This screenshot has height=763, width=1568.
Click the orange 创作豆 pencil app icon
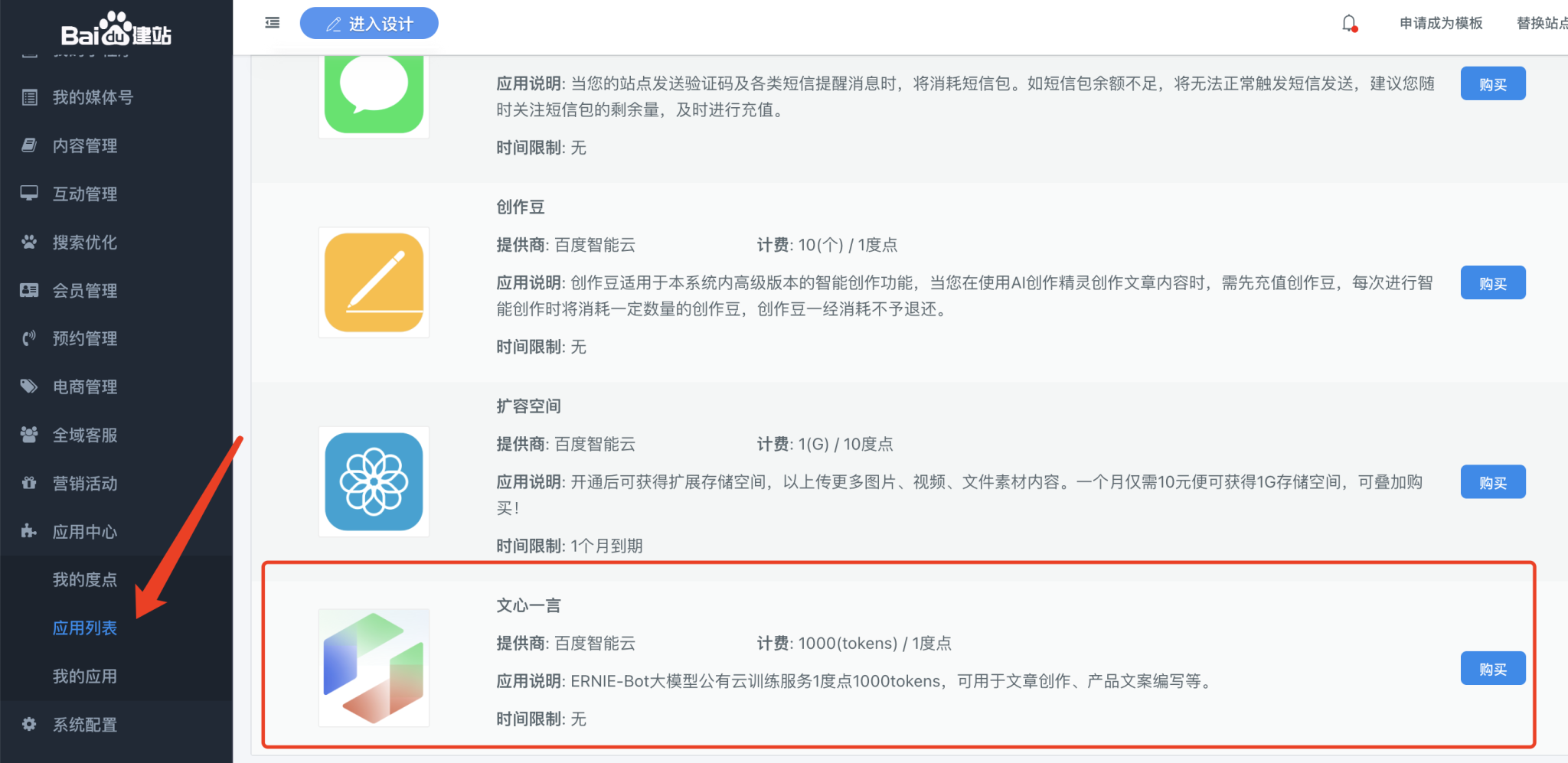pyautogui.click(x=374, y=282)
